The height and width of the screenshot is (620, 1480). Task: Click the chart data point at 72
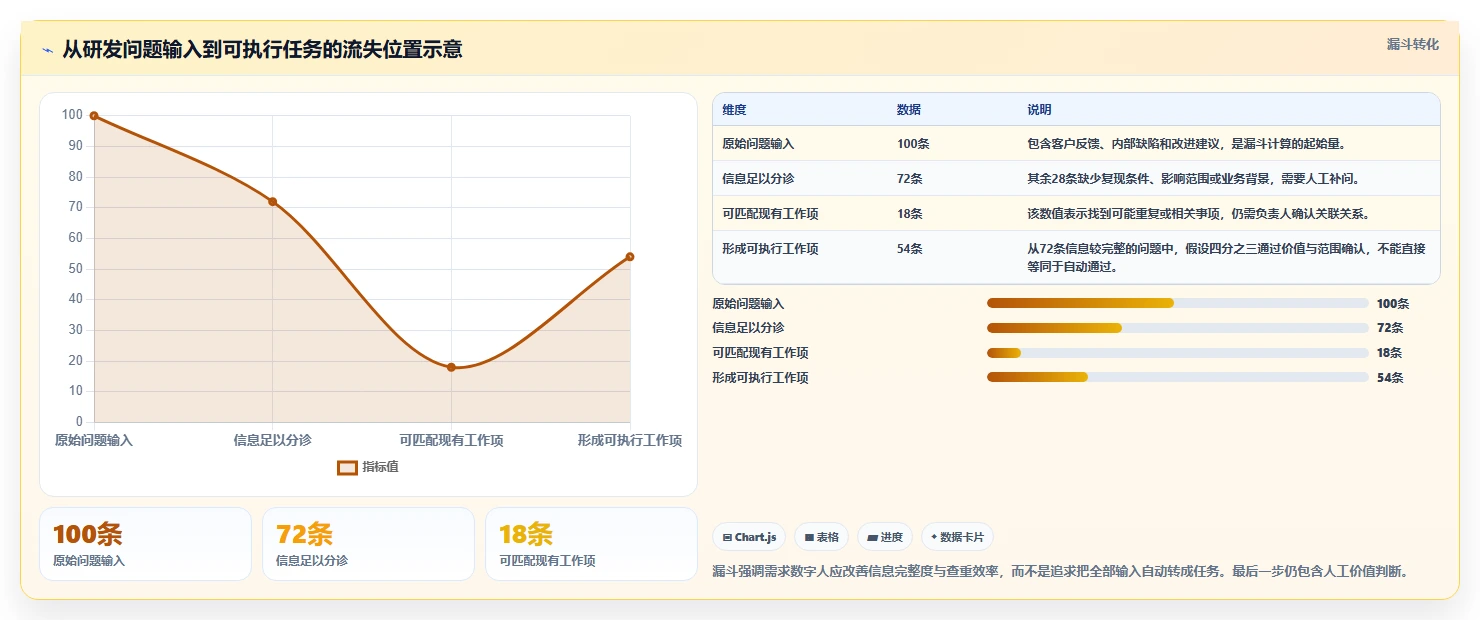click(272, 202)
